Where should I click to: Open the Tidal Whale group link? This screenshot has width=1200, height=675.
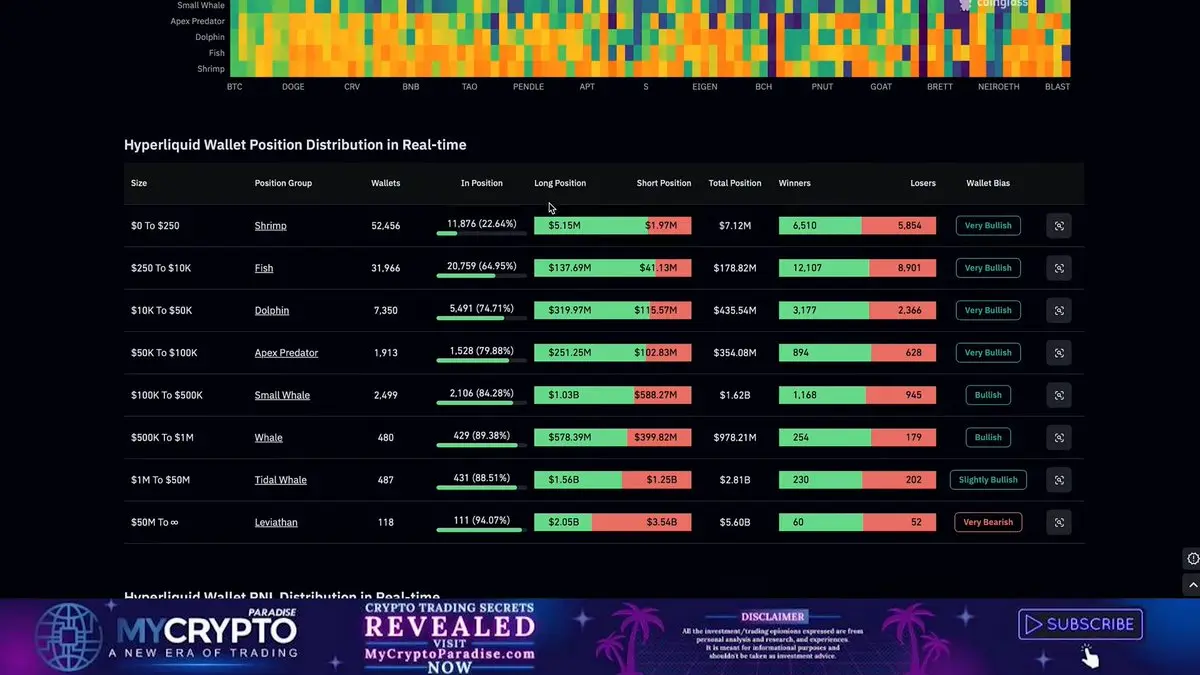pos(280,480)
